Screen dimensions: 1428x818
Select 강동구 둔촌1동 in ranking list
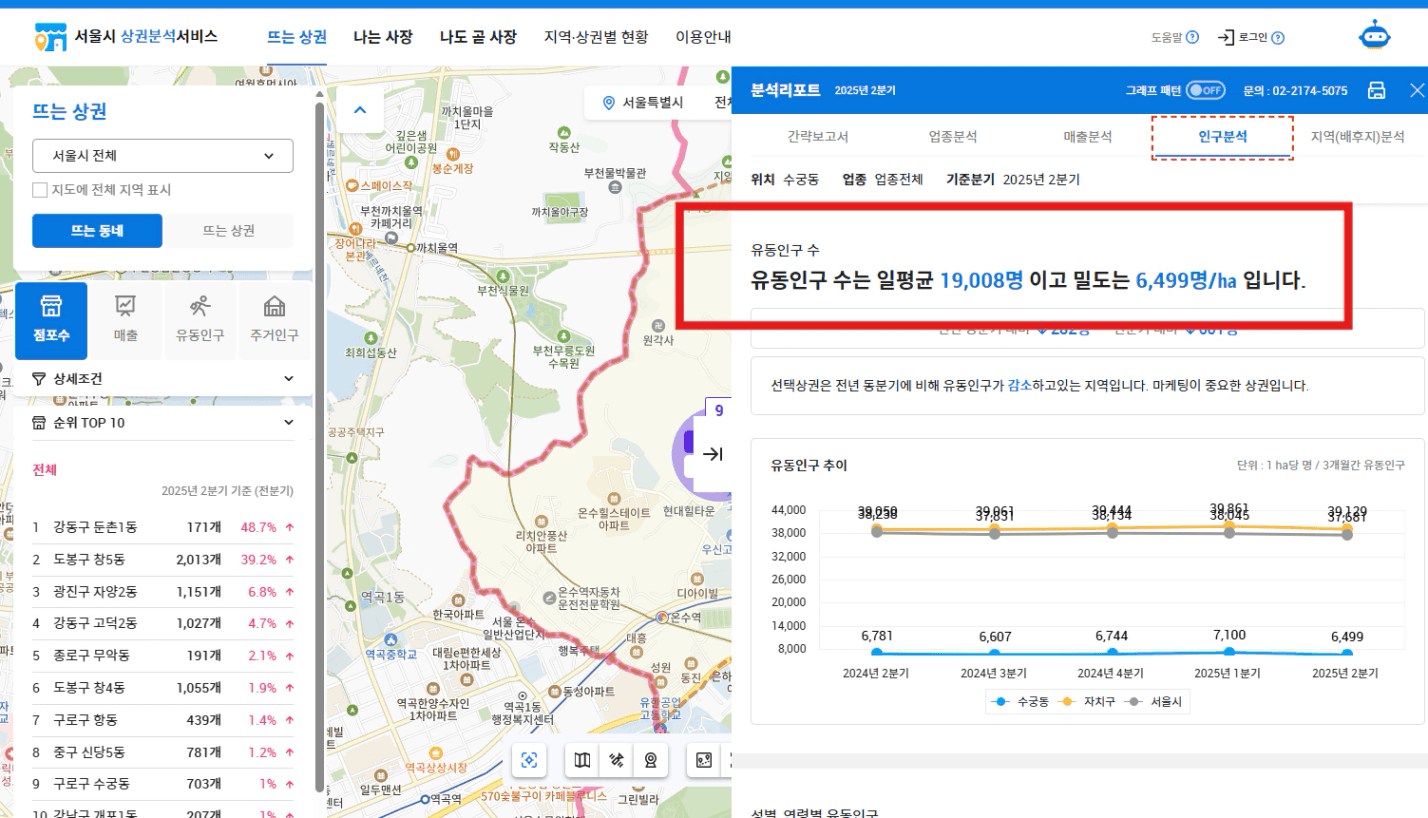click(97, 527)
